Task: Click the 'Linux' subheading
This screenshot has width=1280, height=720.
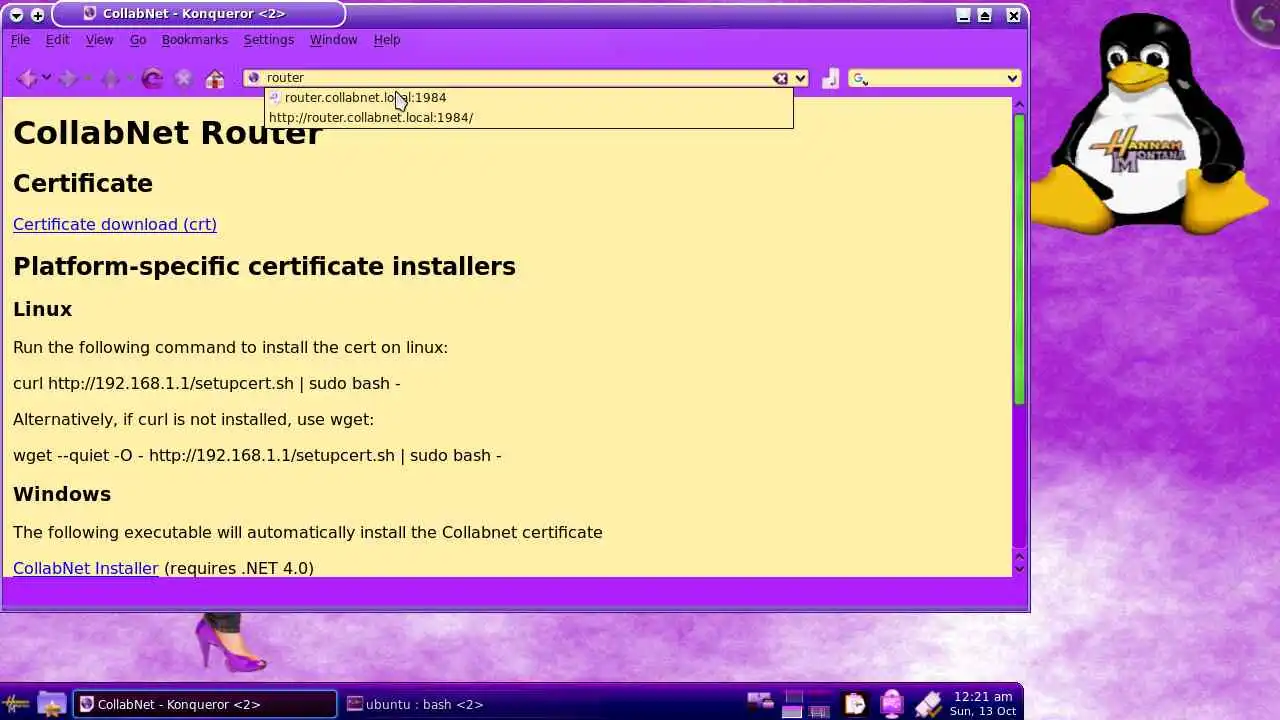Action: 42,309
